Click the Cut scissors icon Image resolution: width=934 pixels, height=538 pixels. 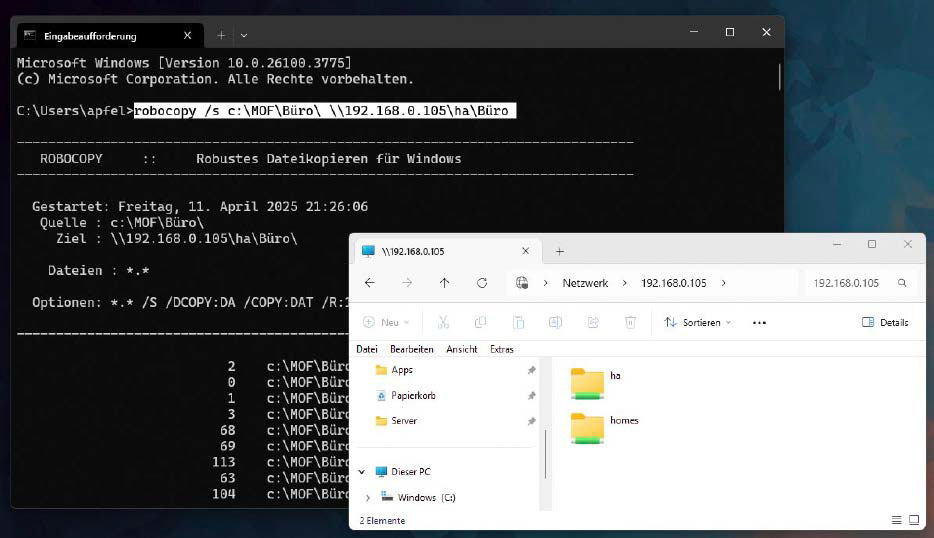(443, 322)
